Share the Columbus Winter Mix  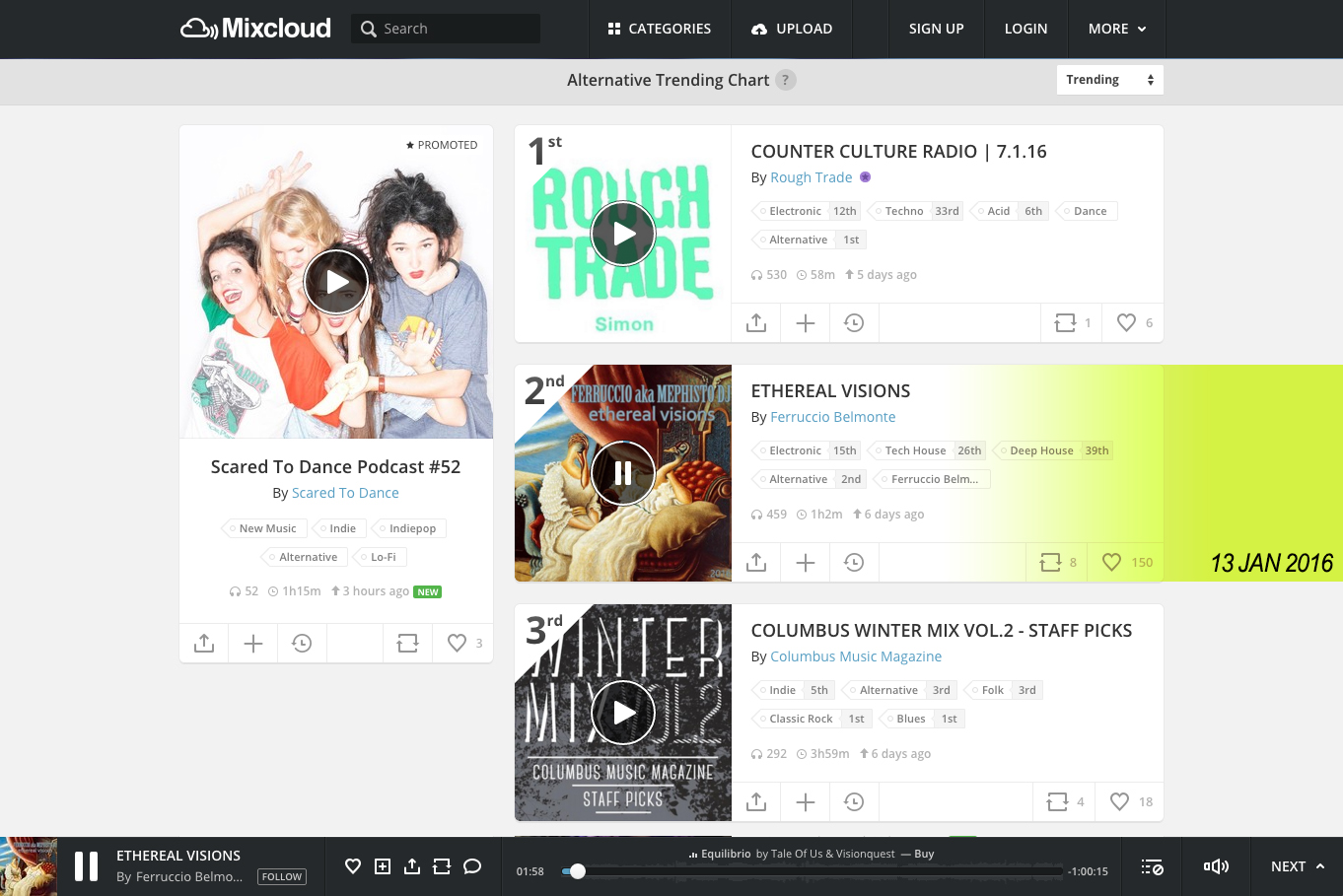(x=756, y=801)
